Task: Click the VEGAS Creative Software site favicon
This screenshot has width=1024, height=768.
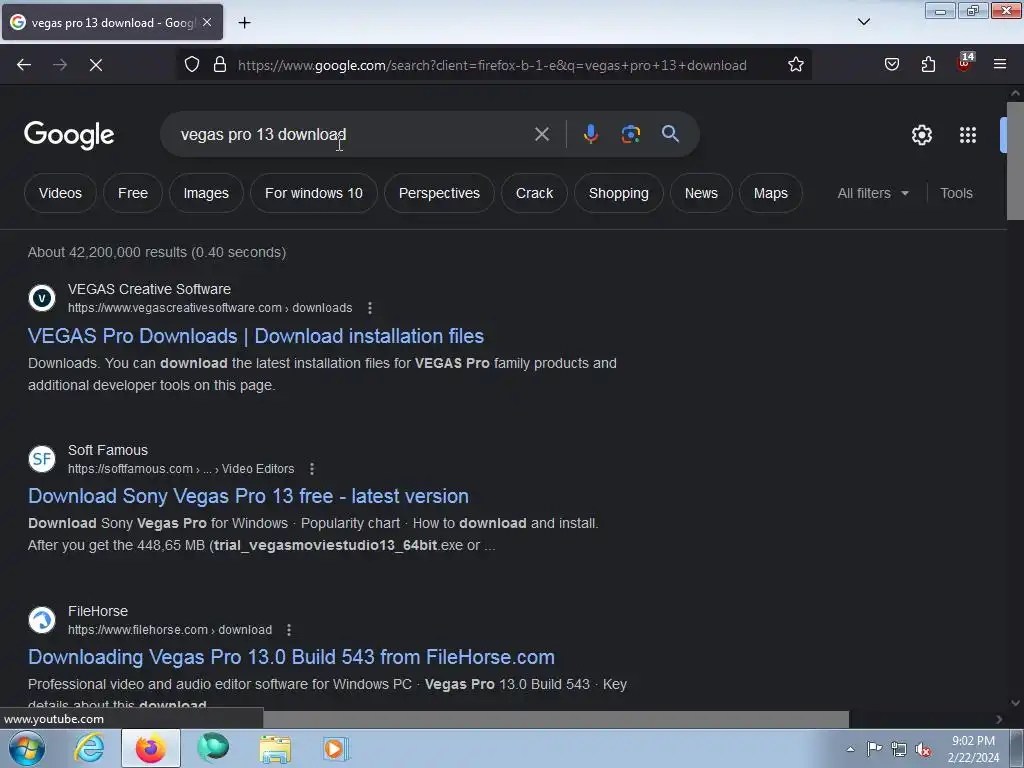Action: [x=42, y=298]
